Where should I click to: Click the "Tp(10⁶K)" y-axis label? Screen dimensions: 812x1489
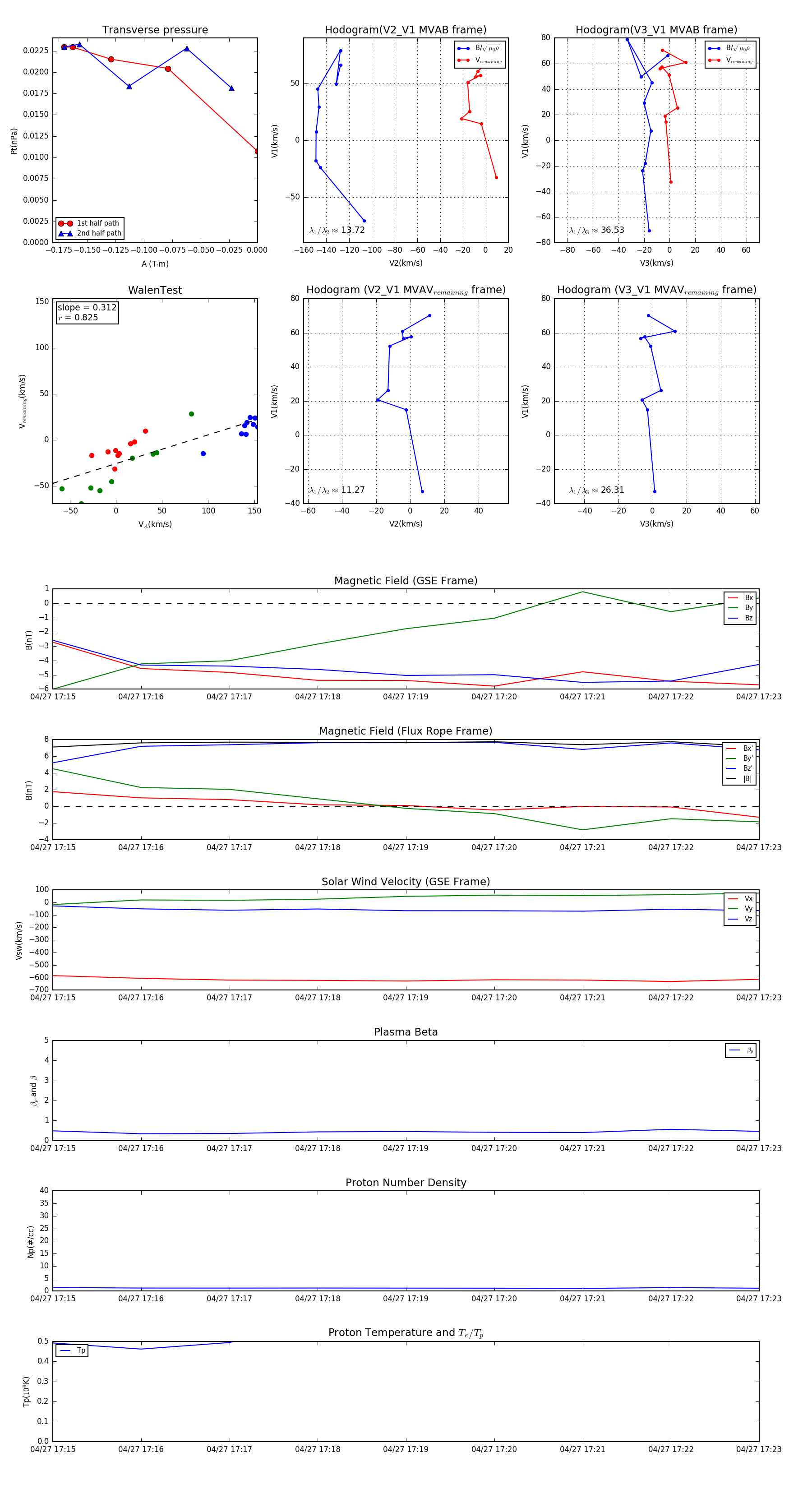point(26,1392)
